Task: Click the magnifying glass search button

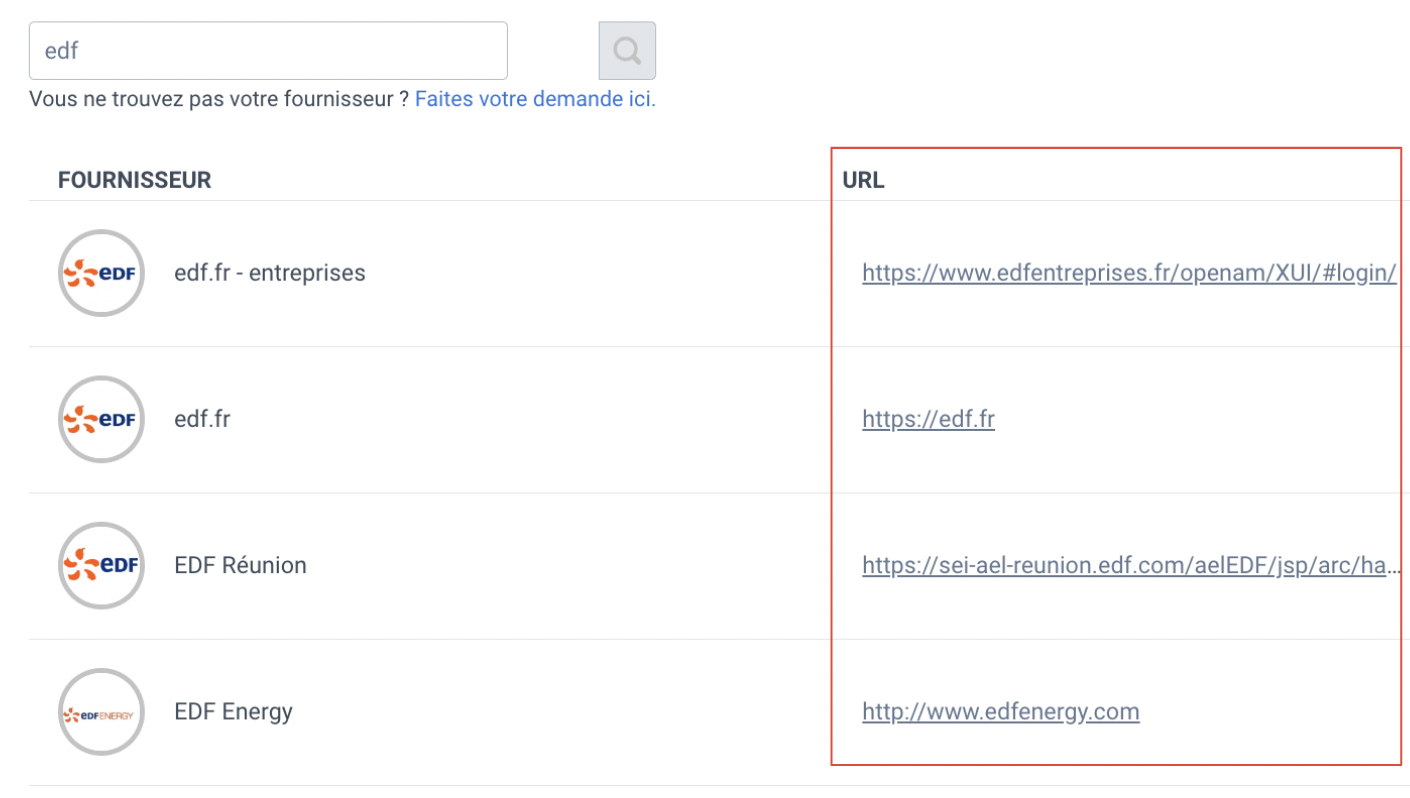Action: pos(627,50)
